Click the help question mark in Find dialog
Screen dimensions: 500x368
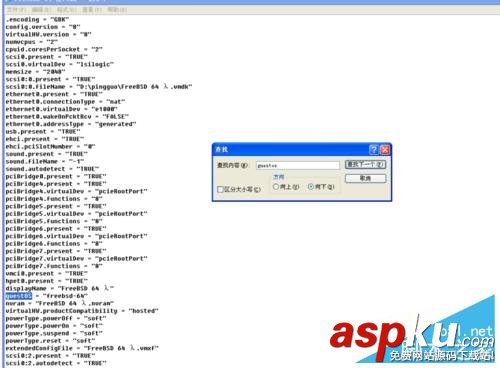pos(374,150)
